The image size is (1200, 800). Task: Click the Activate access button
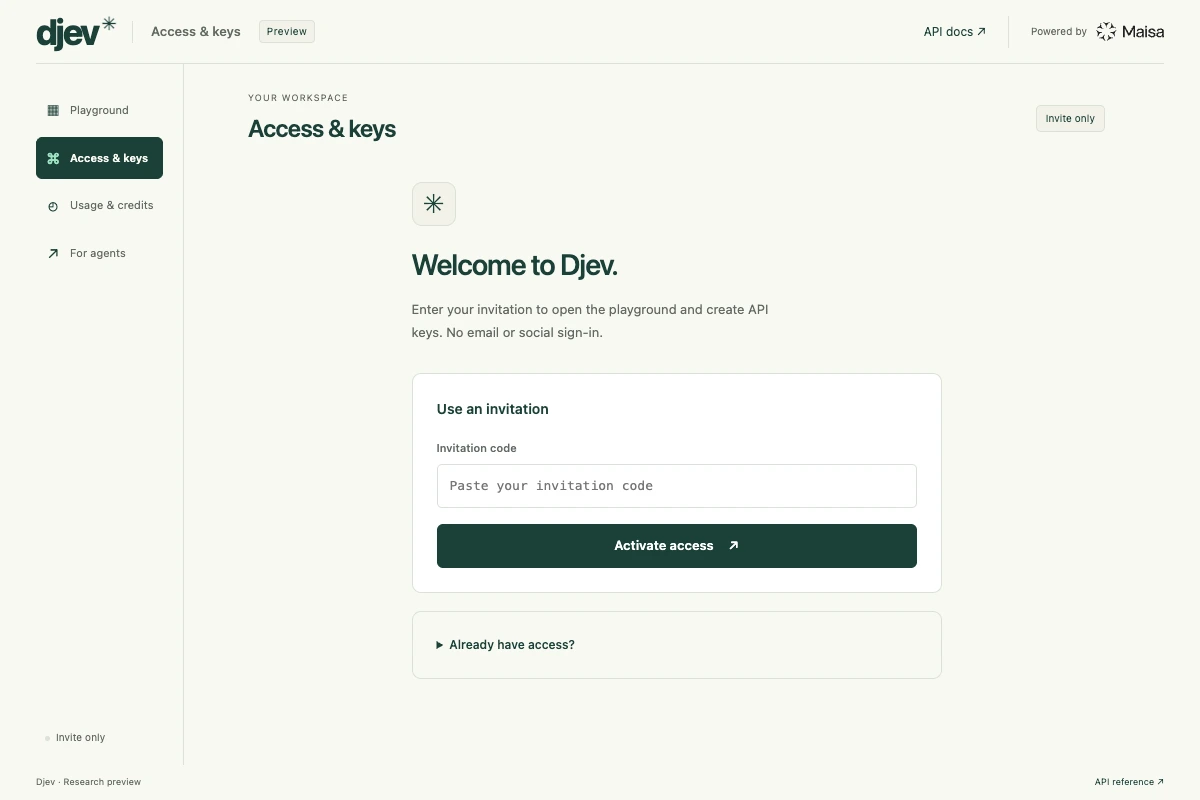click(676, 546)
